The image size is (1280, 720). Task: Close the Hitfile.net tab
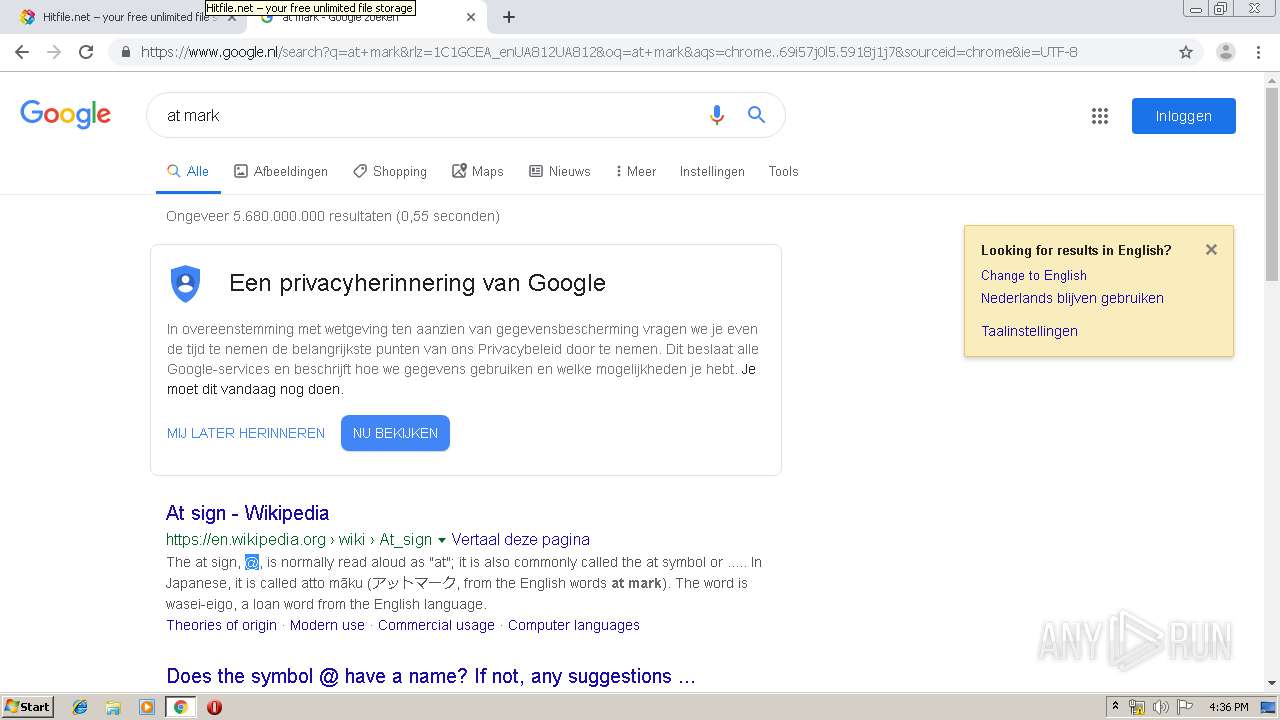tap(232, 17)
